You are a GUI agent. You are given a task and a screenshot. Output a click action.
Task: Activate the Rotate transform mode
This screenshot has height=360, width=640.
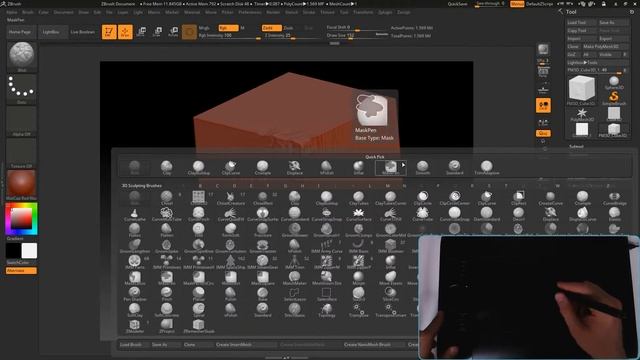pyautogui.click(x=173, y=32)
